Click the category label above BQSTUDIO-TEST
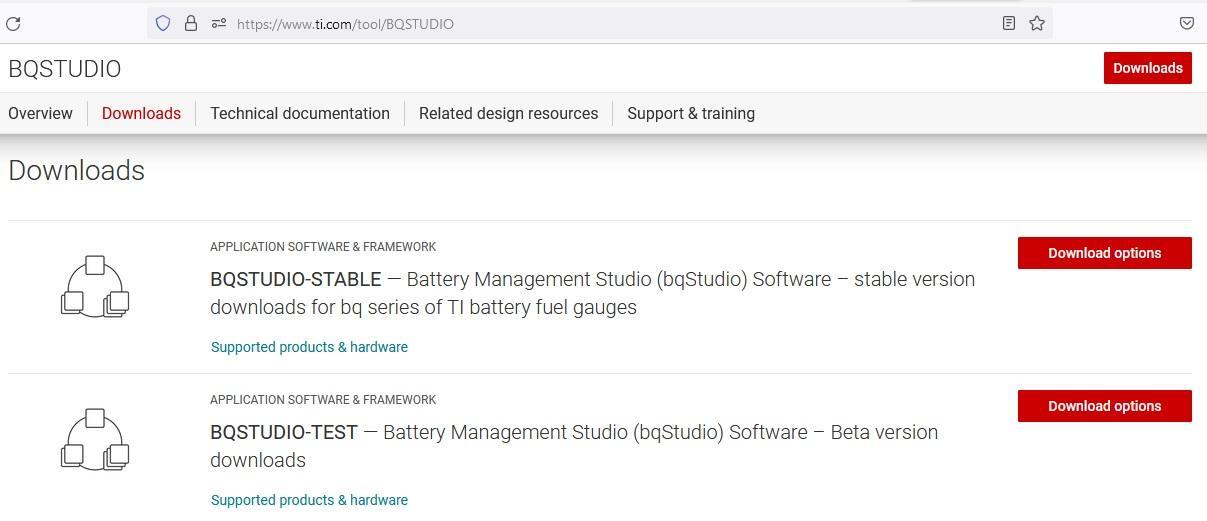Viewport: 1207px width, 521px height. [323, 399]
